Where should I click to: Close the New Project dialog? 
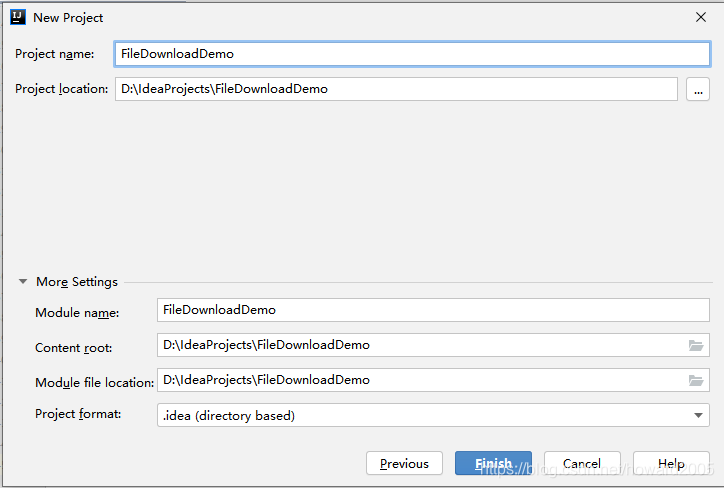[701, 18]
